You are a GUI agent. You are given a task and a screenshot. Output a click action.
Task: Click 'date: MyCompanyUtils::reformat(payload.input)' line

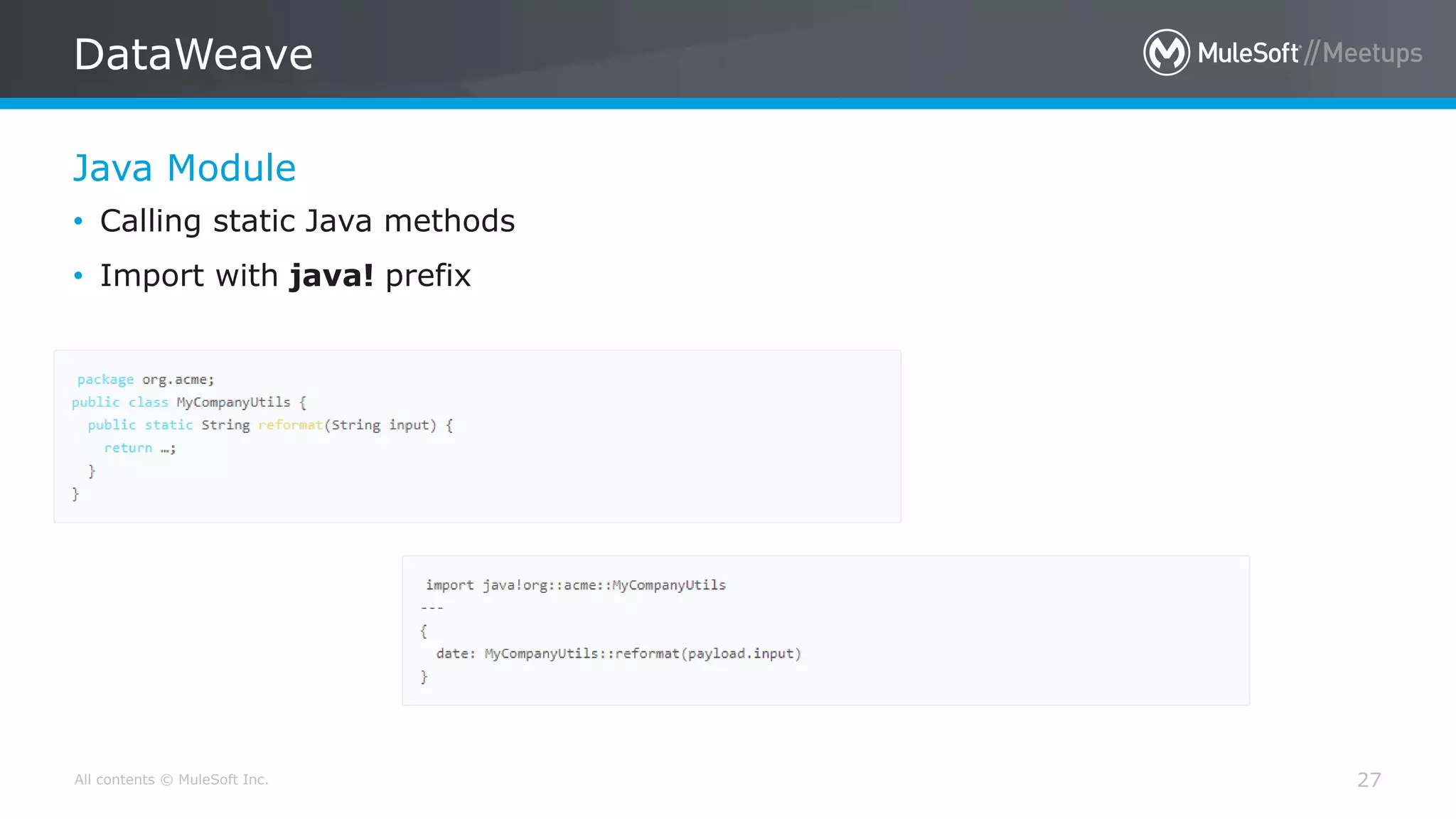tap(619, 654)
